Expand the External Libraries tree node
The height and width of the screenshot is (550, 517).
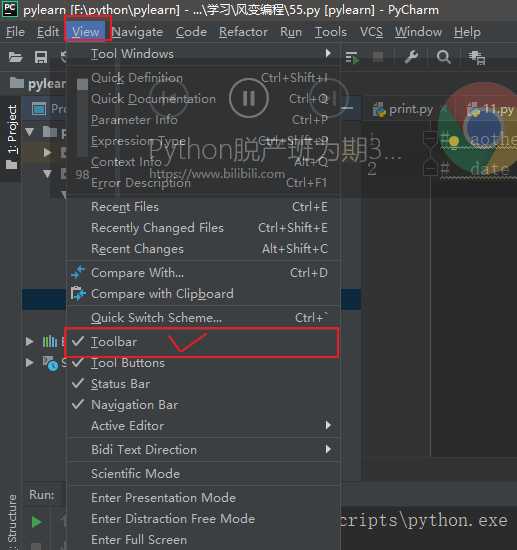pyautogui.click(x=30, y=341)
